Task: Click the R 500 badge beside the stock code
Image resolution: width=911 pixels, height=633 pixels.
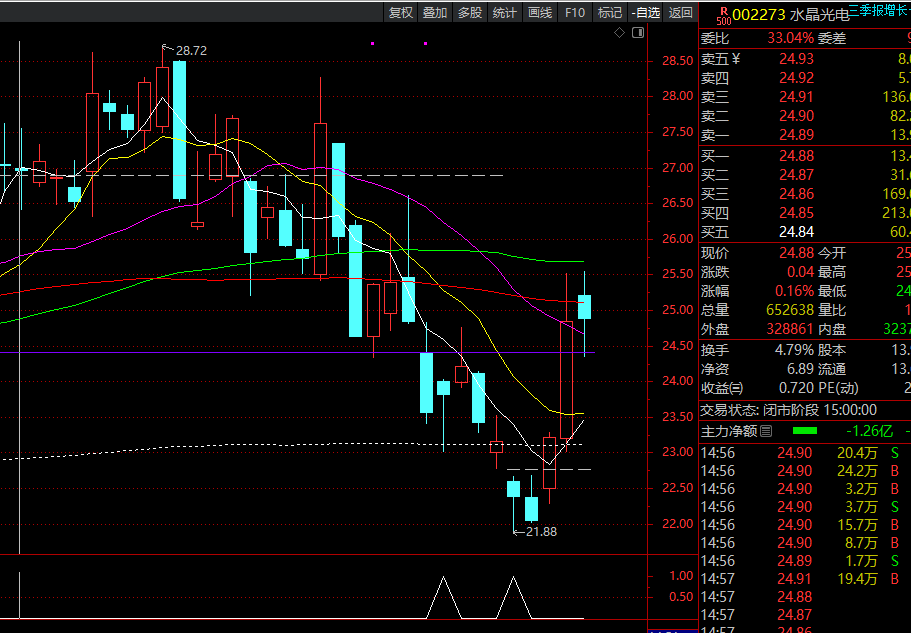Action: (x=723, y=16)
